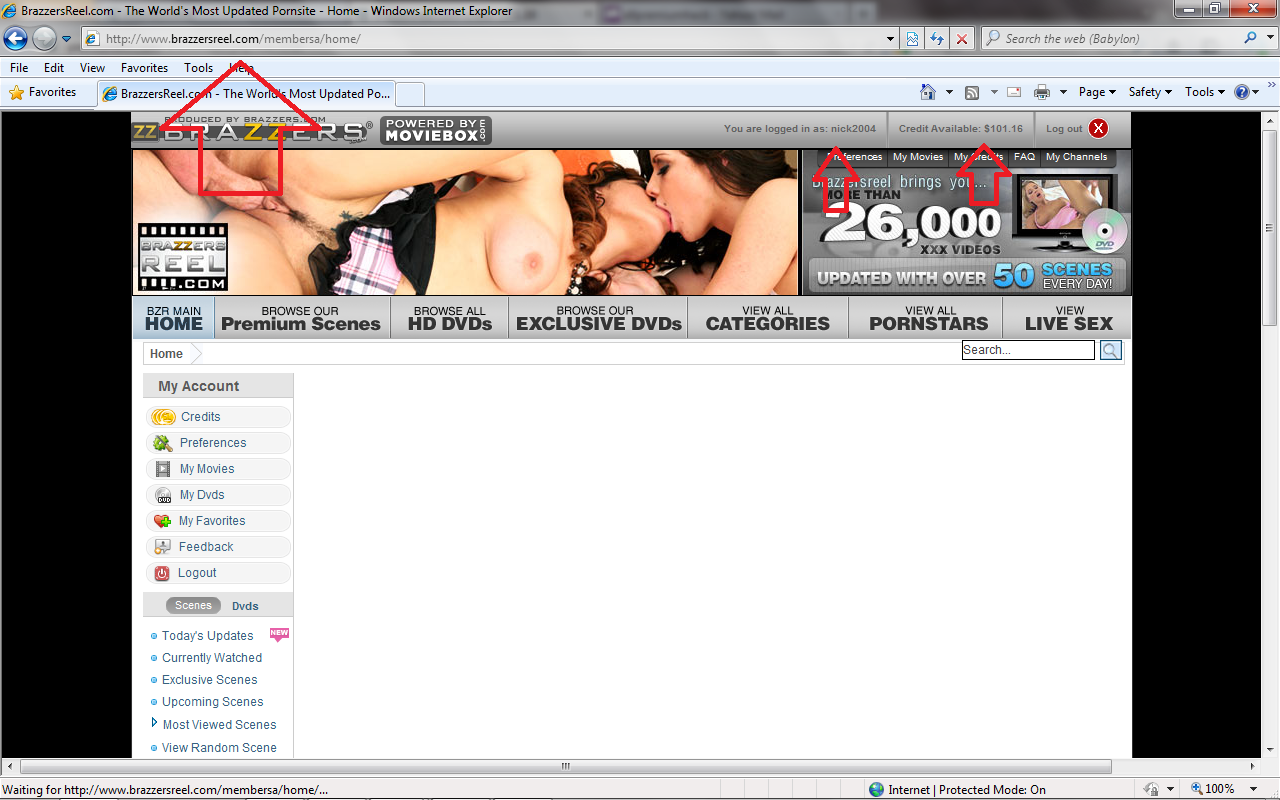The image size is (1280, 800).
Task: Click the BZR Main Home navigation tab
Action: click(174, 318)
